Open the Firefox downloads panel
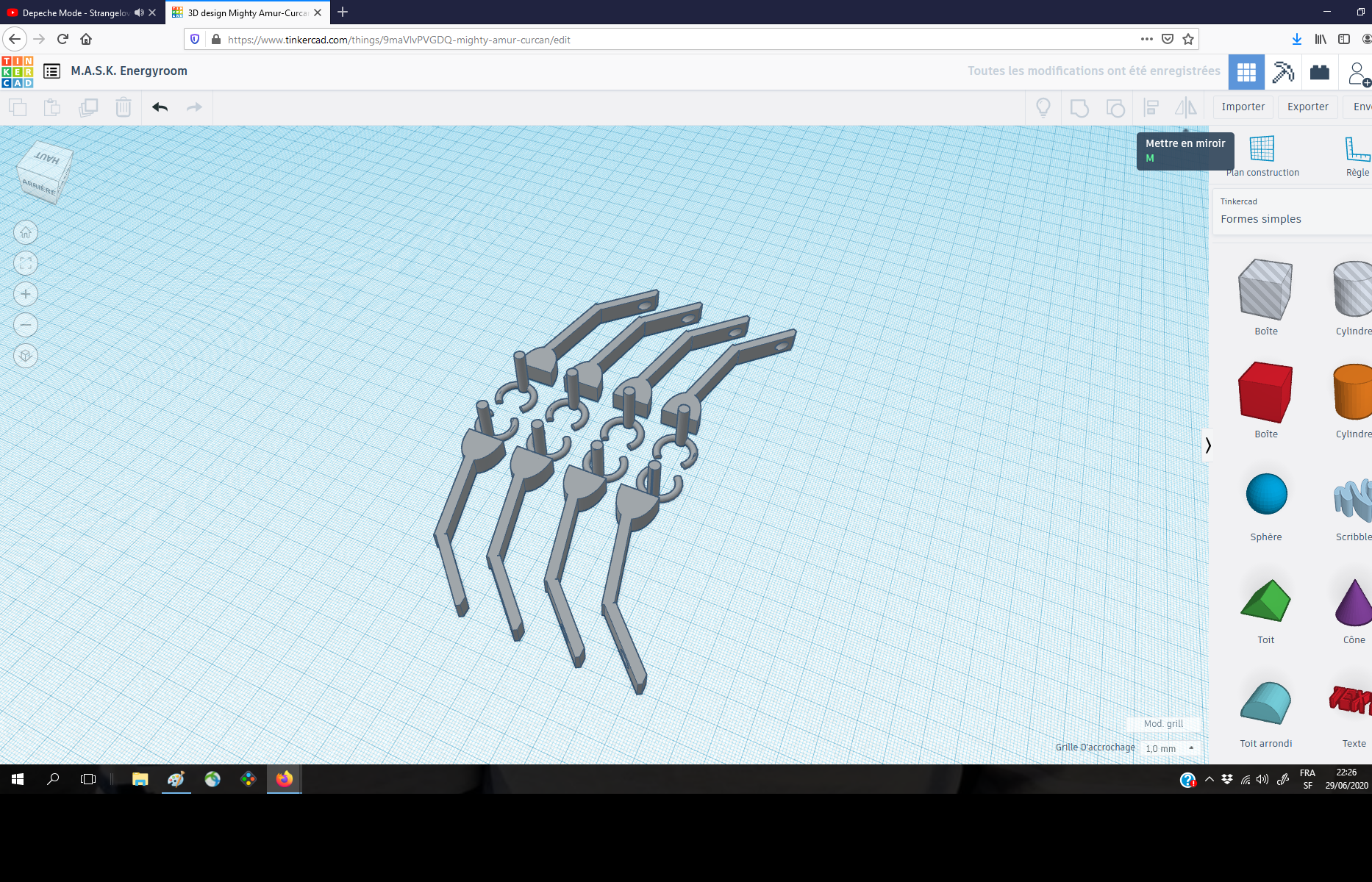Screen dimensions: 1372x882 click(x=1297, y=40)
